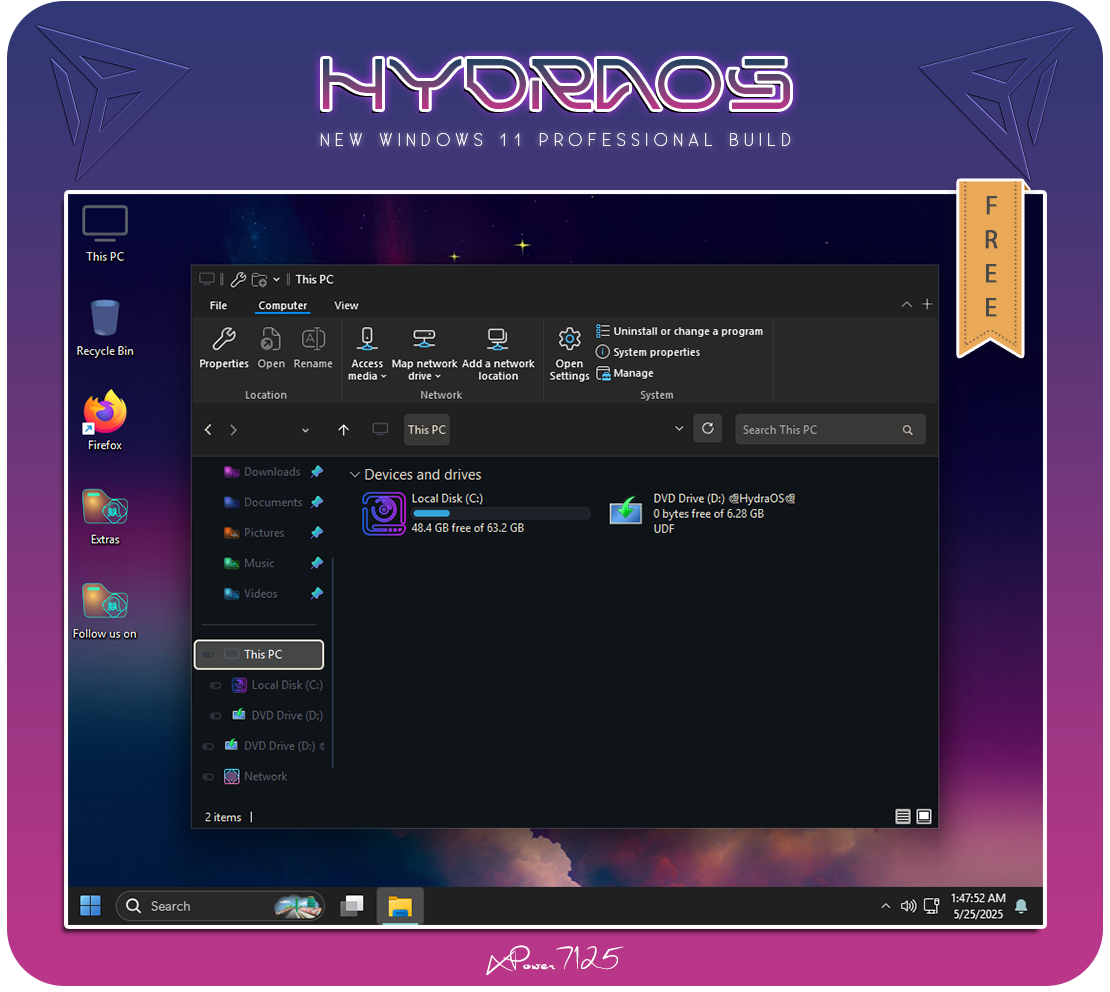Collapse the ribbon with the chevron

point(906,304)
